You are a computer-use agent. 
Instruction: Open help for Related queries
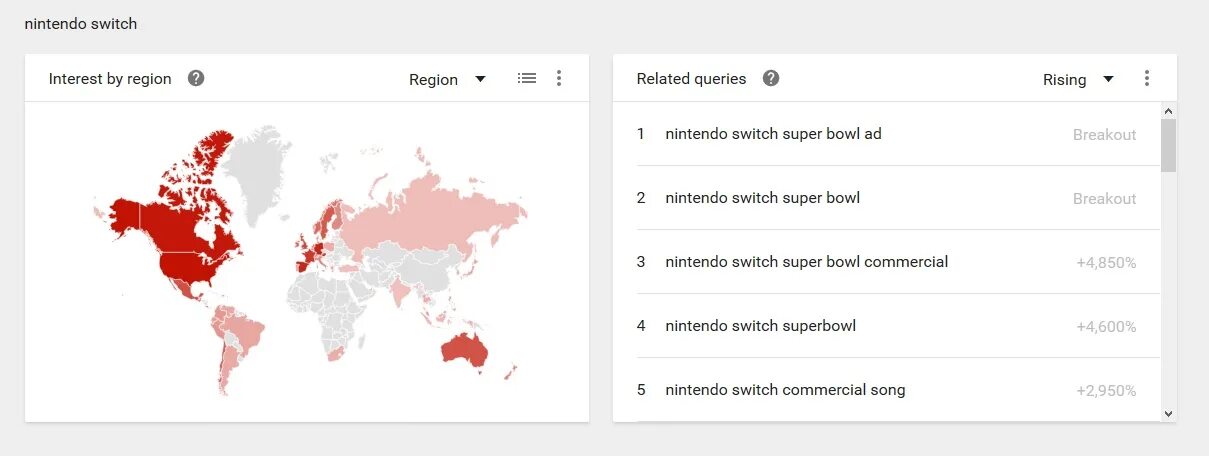771,78
